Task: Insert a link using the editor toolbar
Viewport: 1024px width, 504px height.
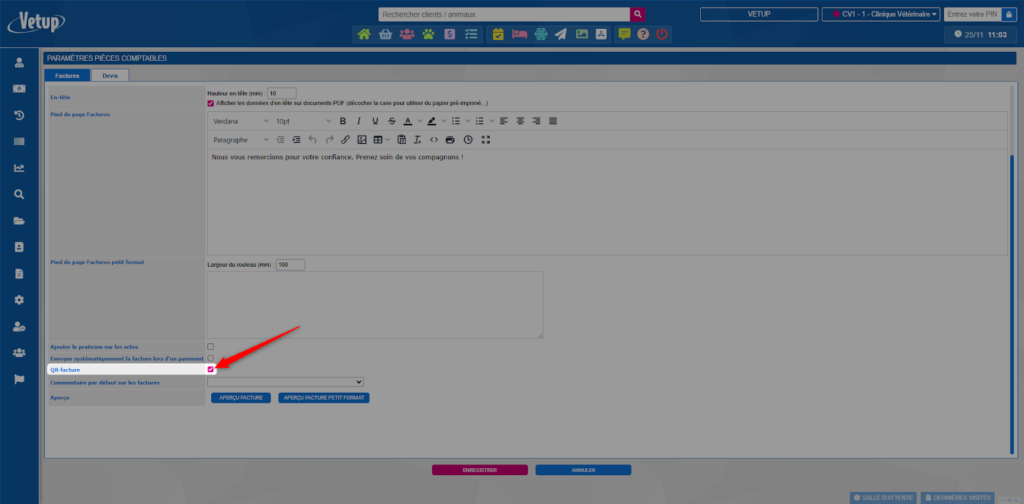Action: pyautogui.click(x=345, y=140)
